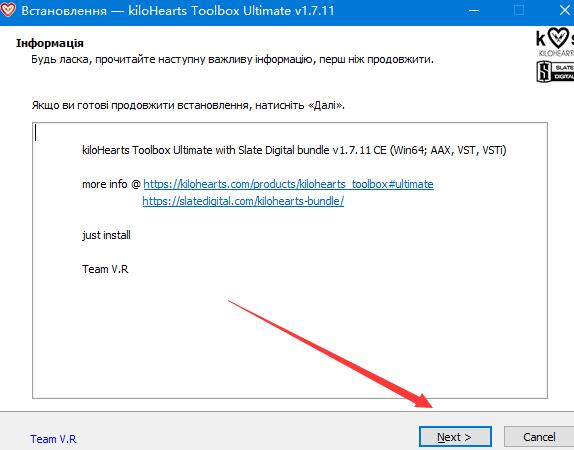
Task: Minimize the installer window
Action: click(x=474, y=10)
